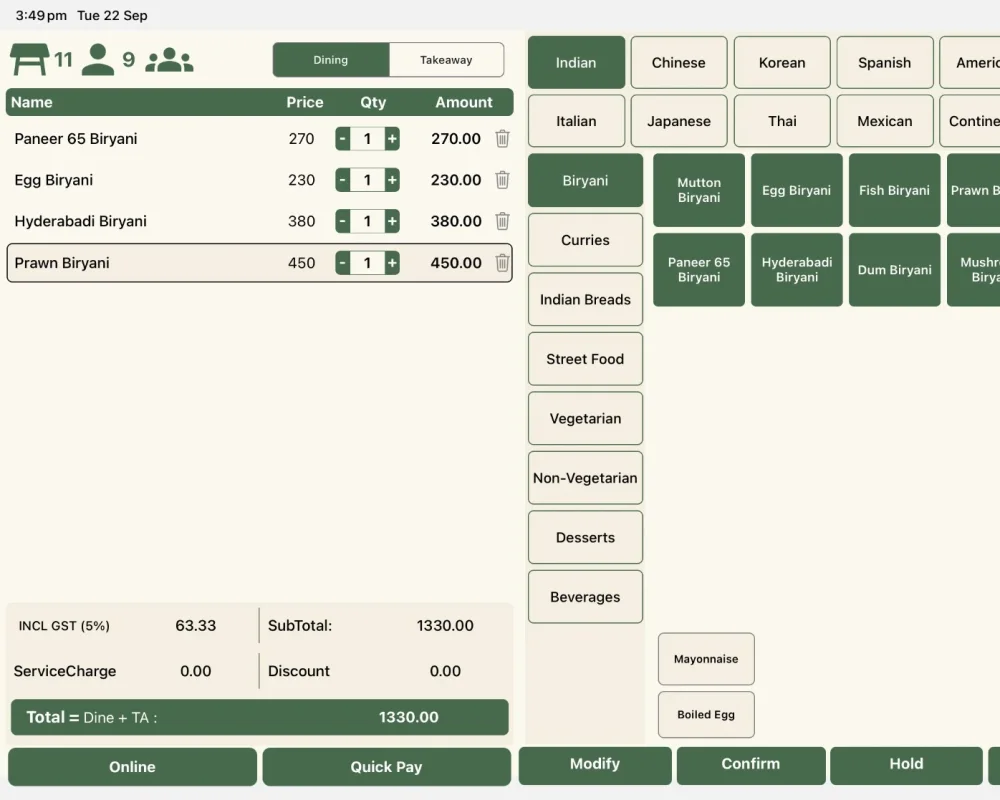Open the Beverages category
The width and height of the screenshot is (1000, 800).
click(x=585, y=597)
